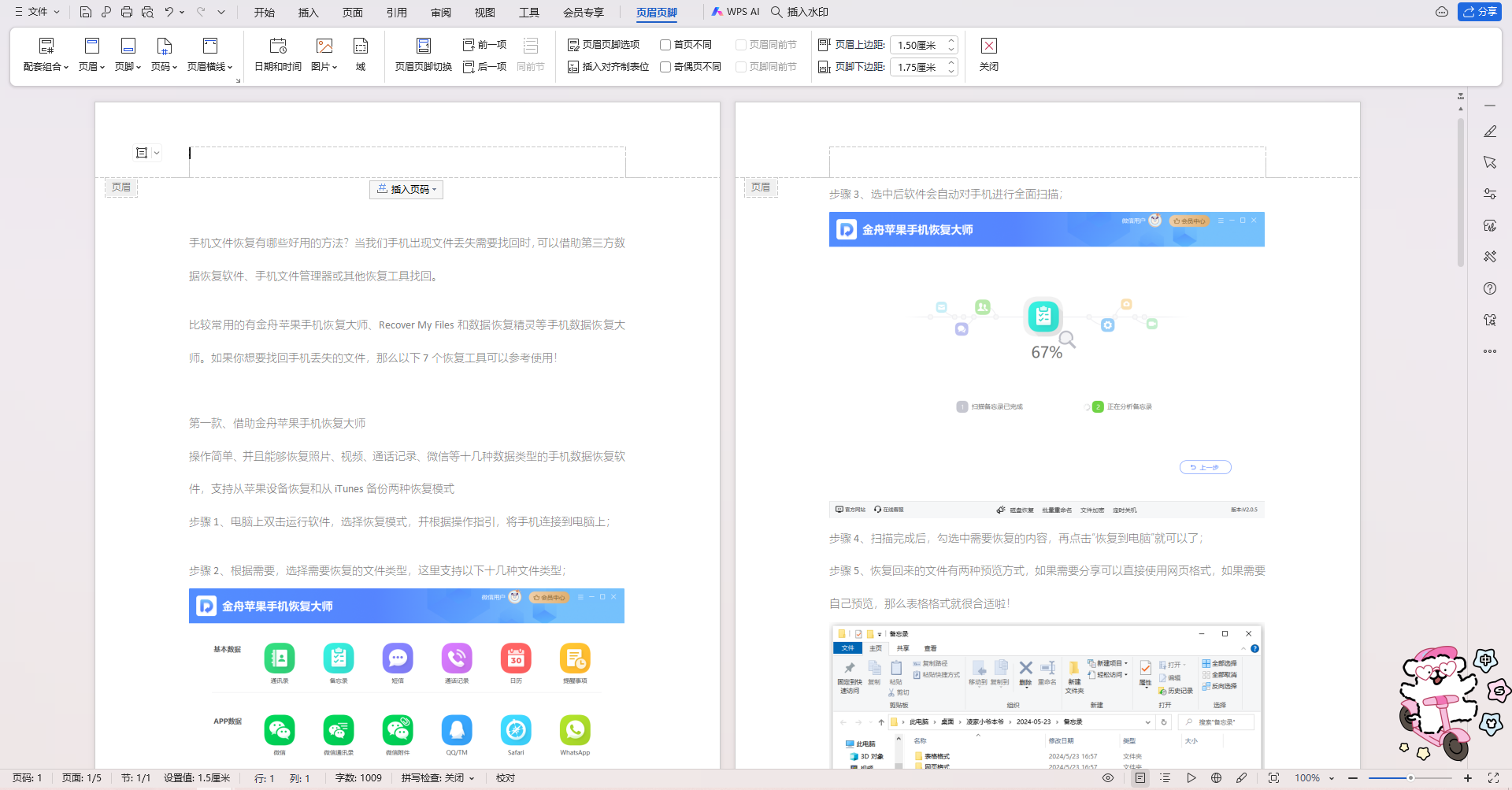Open 插入页码 dropdown button in header

406,190
